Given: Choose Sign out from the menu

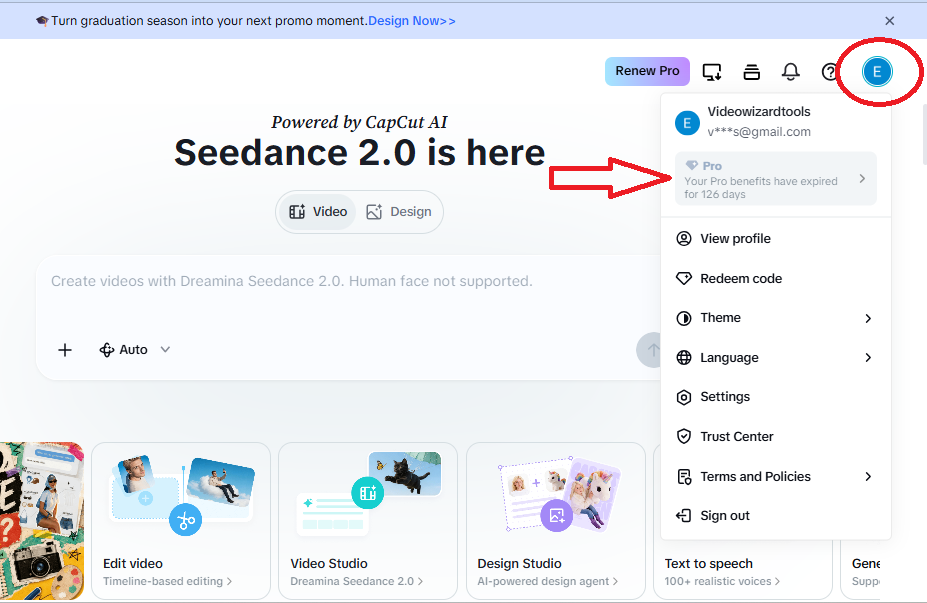Looking at the screenshot, I should click(776, 516).
